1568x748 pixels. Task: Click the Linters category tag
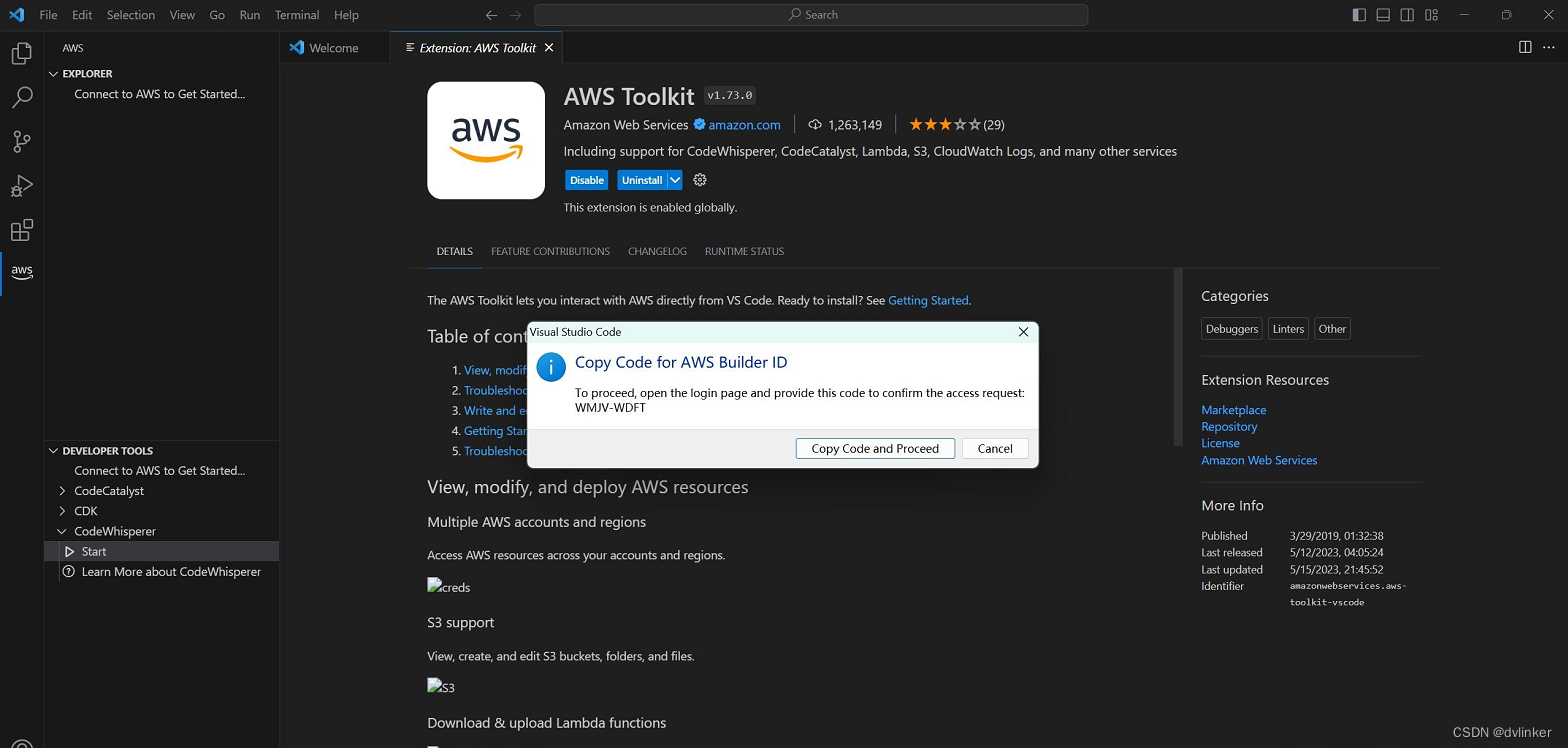tap(1289, 329)
